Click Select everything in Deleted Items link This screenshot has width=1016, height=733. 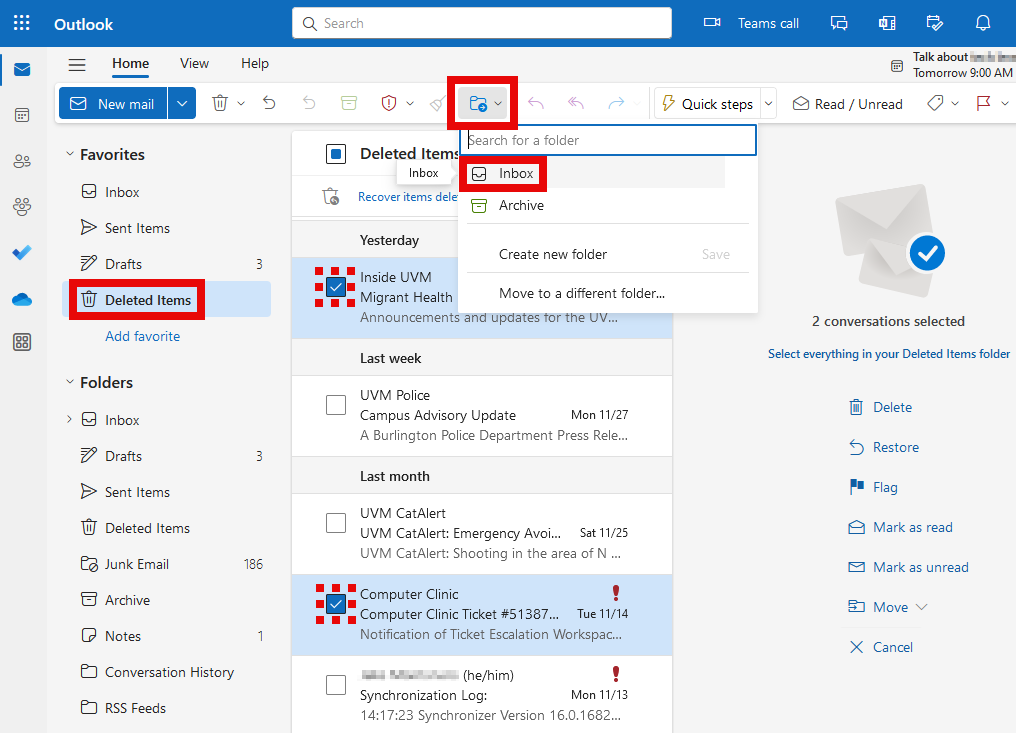pyautogui.click(x=888, y=354)
